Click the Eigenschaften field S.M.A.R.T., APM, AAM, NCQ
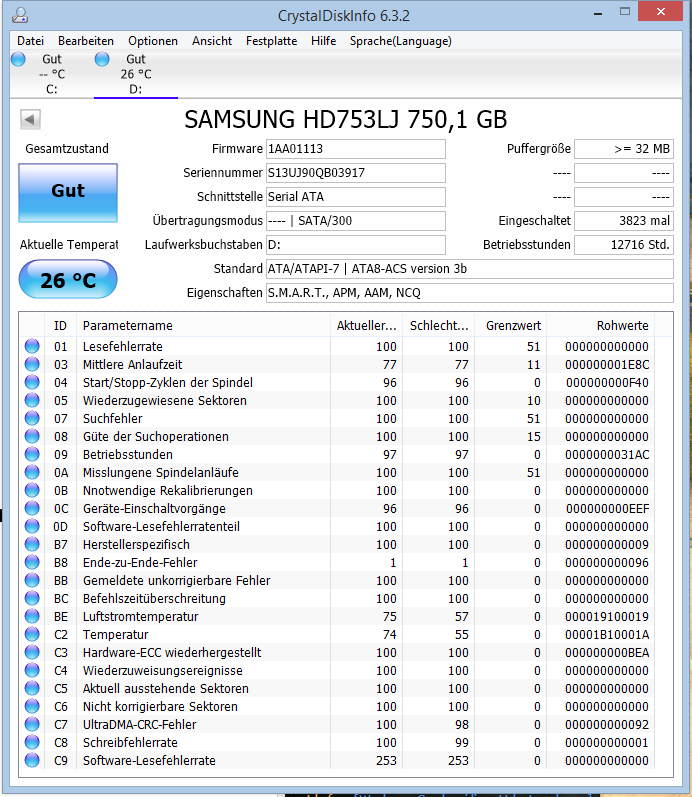 (470, 293)
